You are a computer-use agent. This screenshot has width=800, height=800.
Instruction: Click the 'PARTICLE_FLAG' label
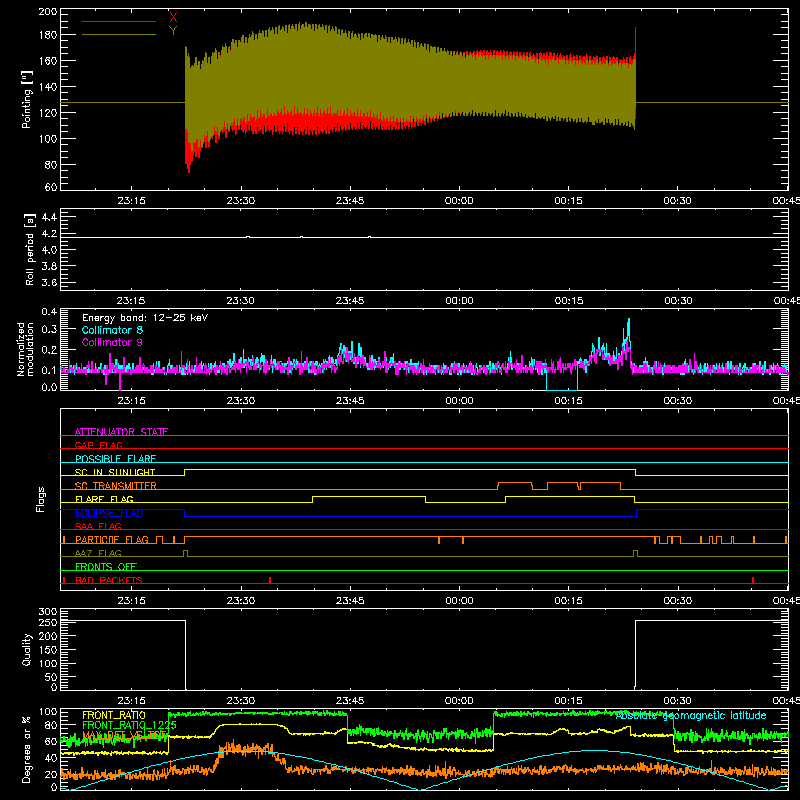(112, 540)
